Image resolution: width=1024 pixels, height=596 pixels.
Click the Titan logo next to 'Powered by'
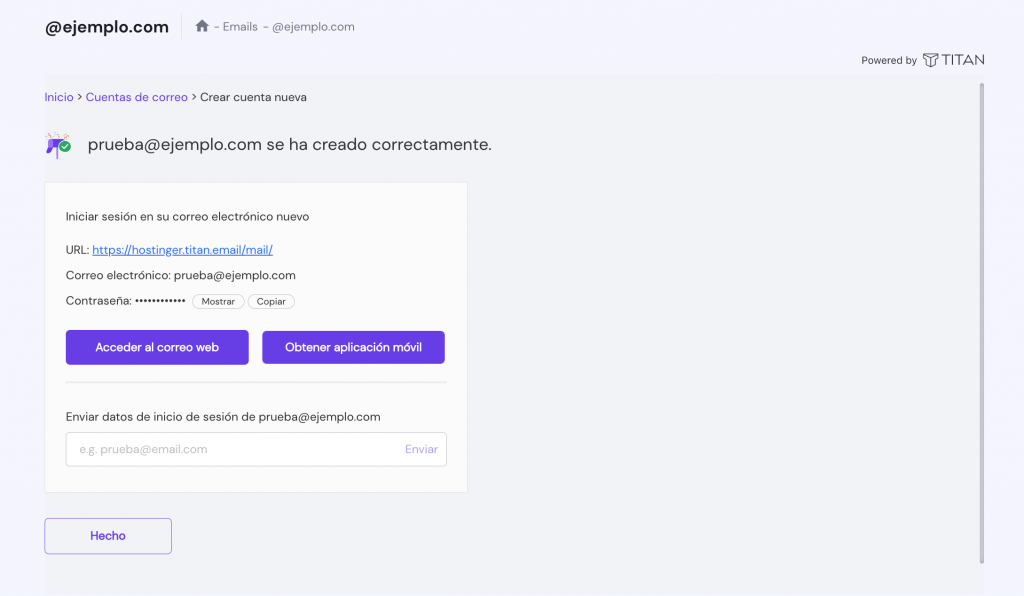954,60
